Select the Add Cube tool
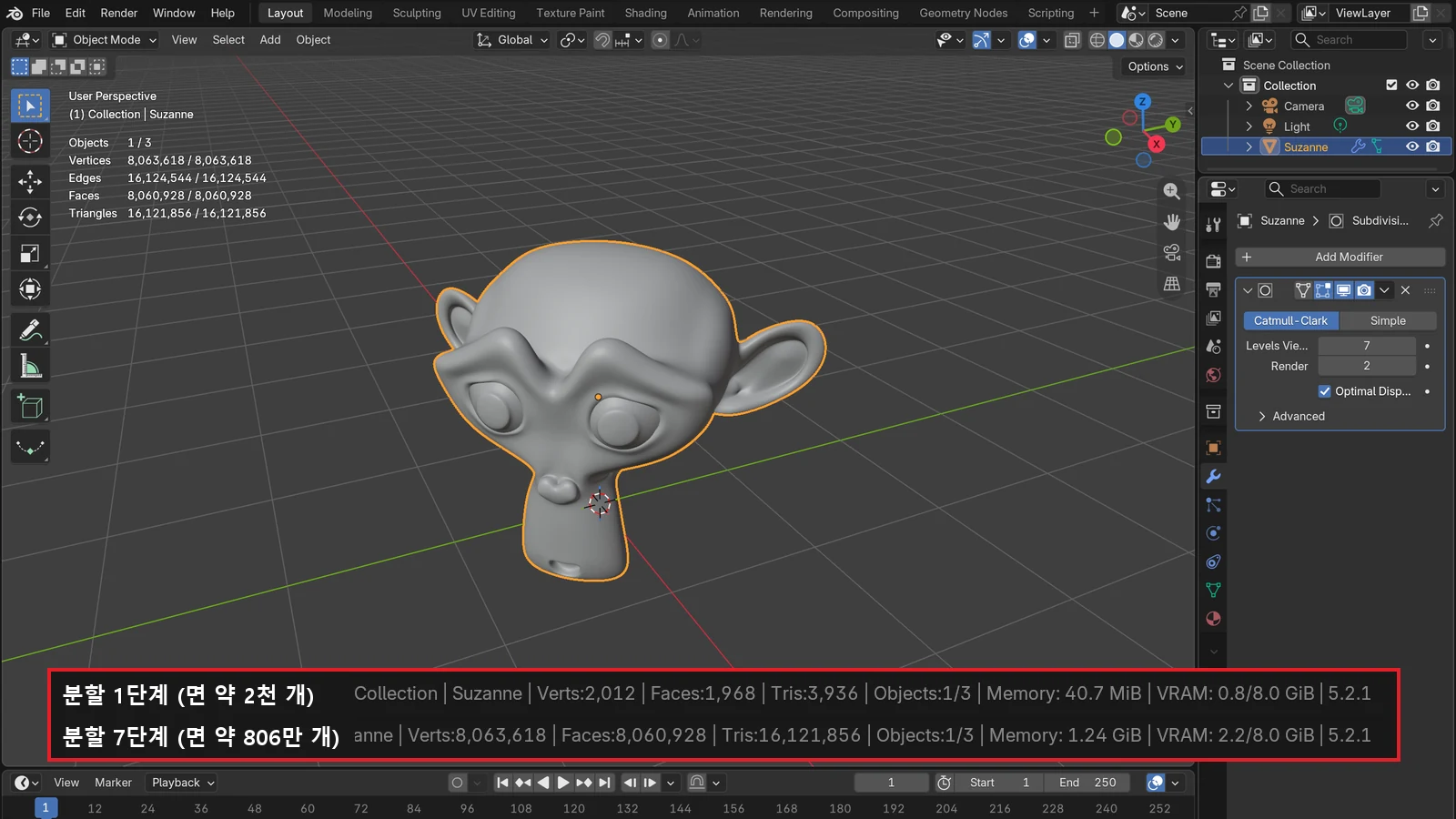 [30, 407]
